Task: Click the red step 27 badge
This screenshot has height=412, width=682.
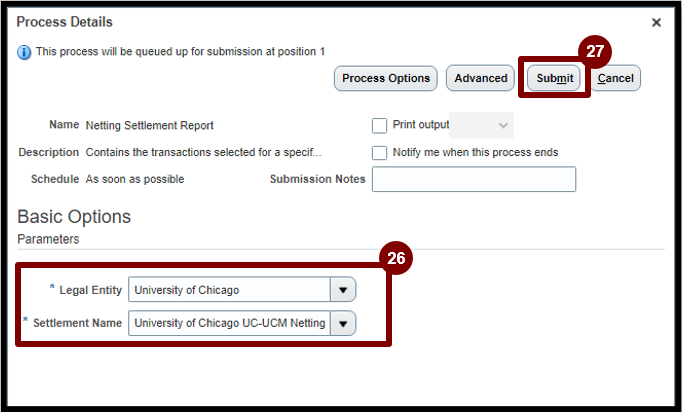Action: [595, 51]
